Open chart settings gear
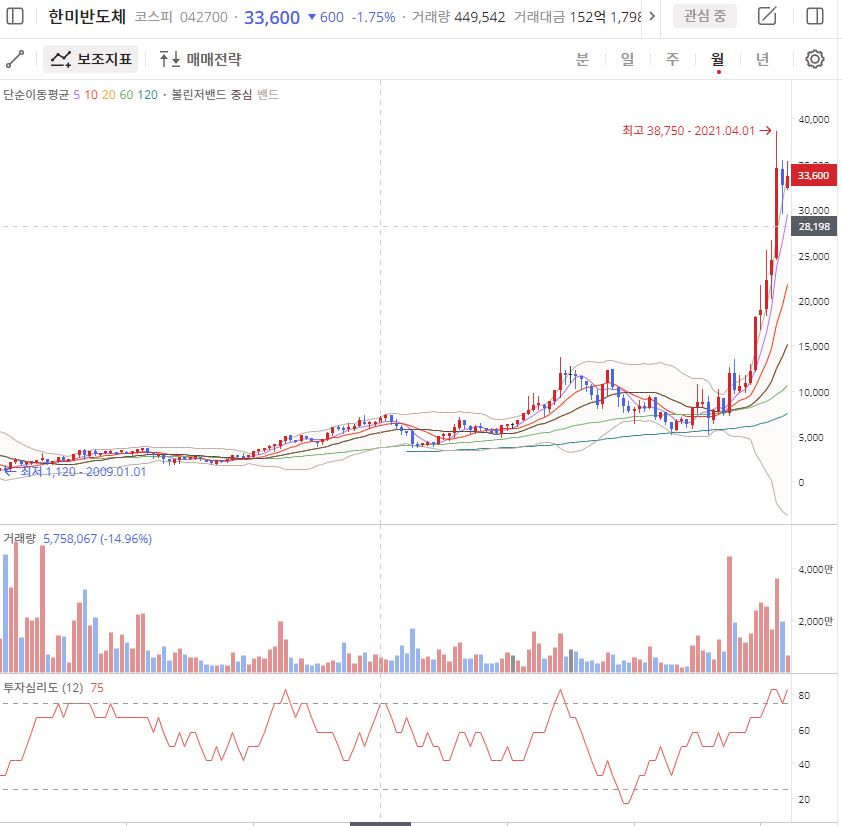842x826 pixels. pyautogui.click(x=815, y=59)
